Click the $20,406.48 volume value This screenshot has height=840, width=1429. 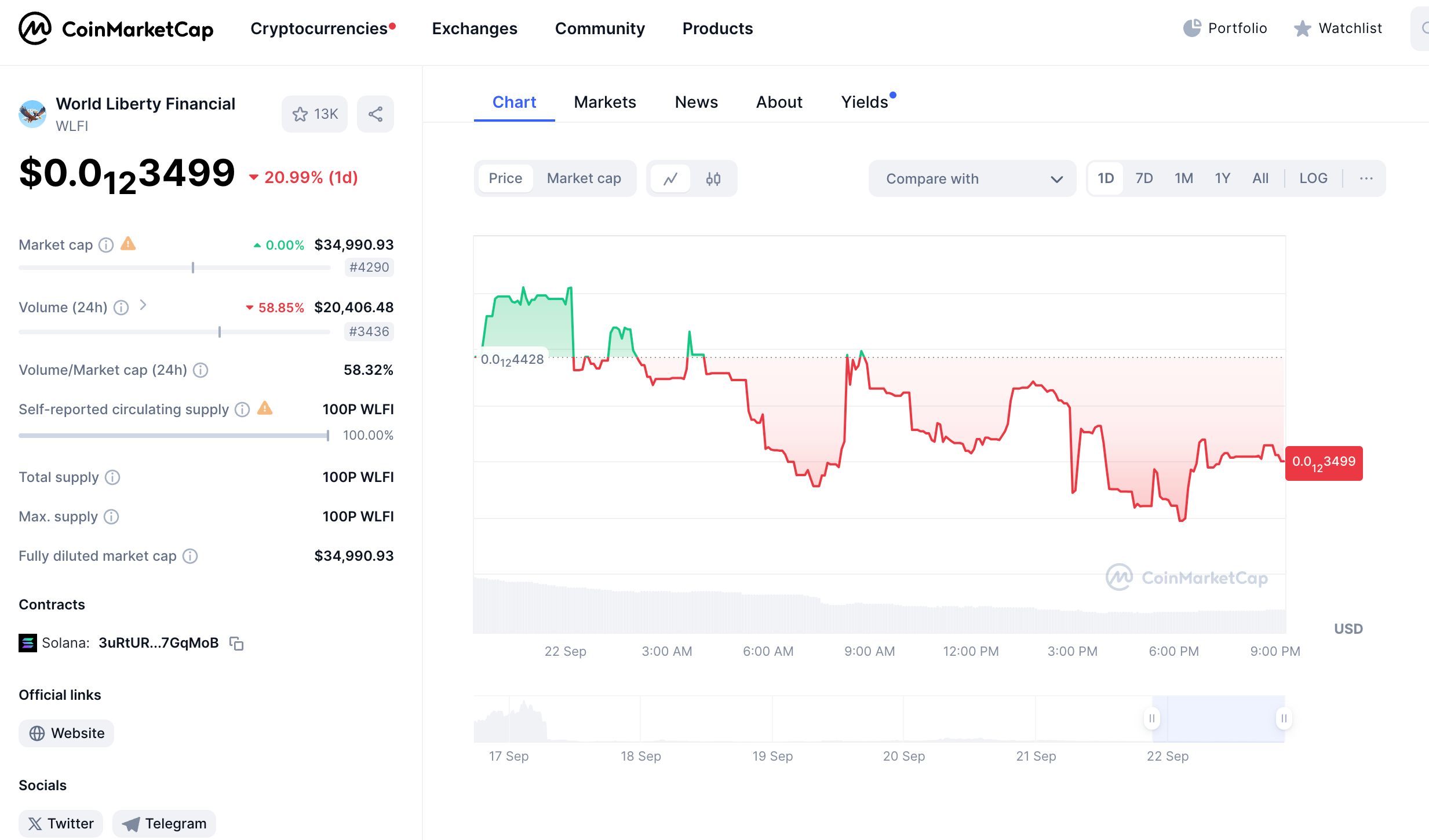tap(354, 308)
